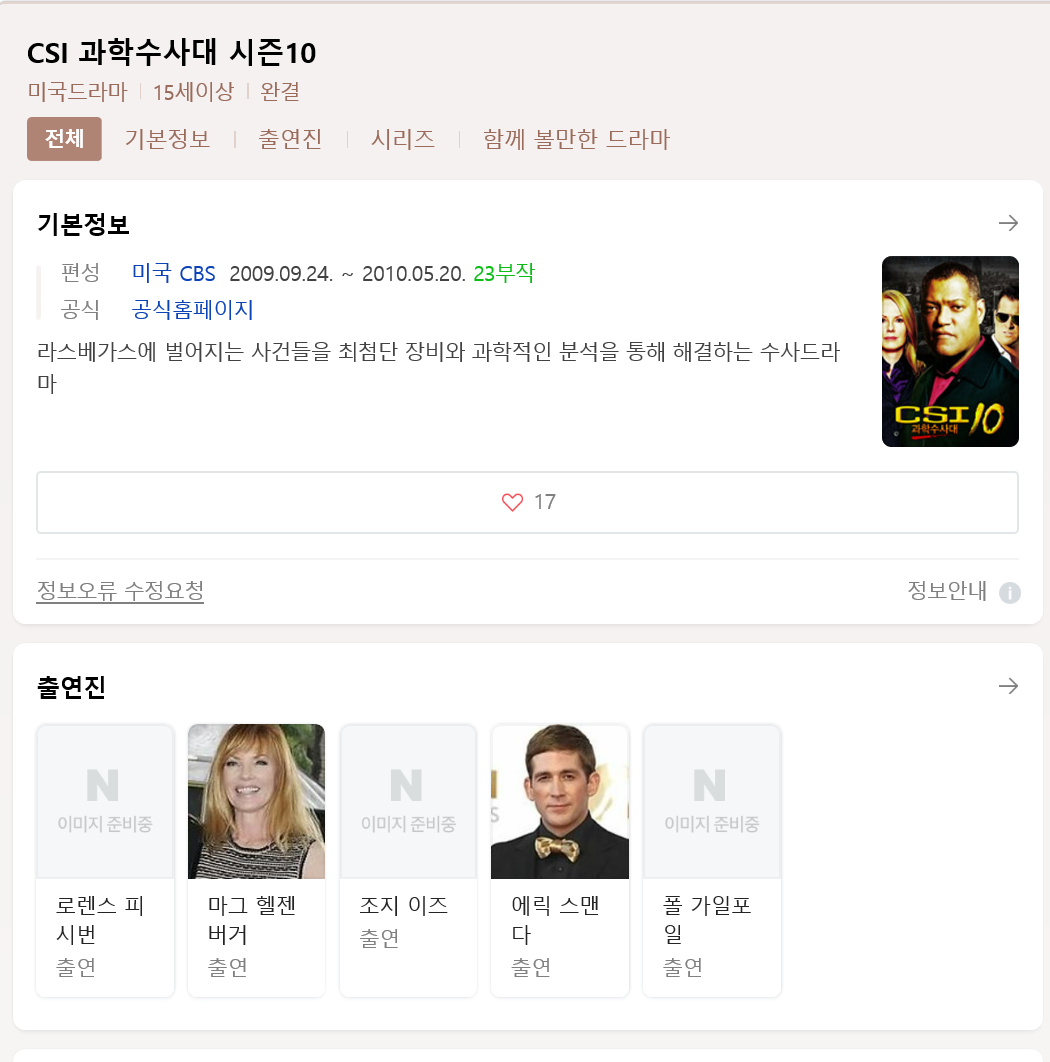Click the 로렌스 피시번 name

100,920
